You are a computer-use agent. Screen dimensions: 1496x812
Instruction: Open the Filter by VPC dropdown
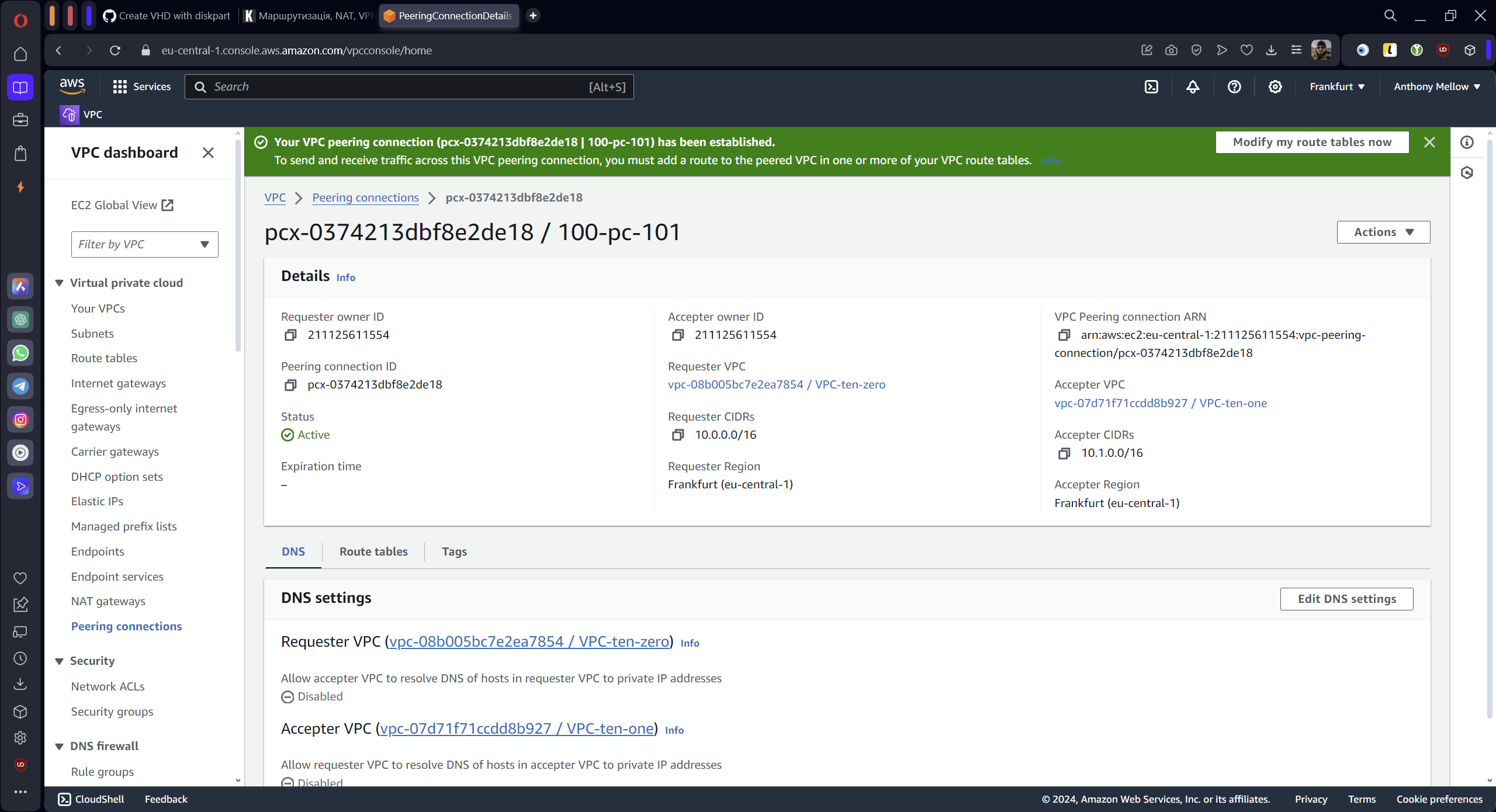(x=144, y=244)
